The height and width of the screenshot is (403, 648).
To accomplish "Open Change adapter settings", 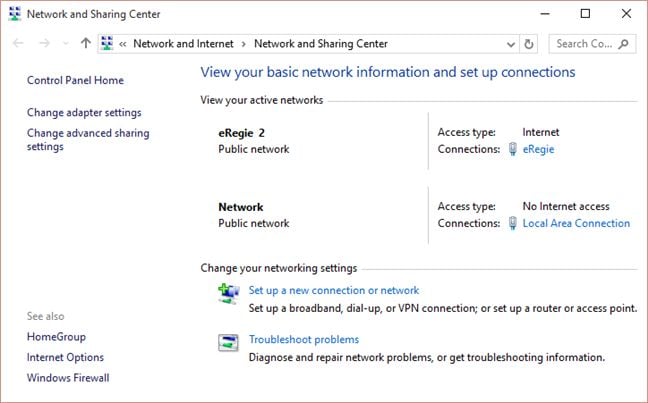I will pyautogui.click(x=84, y=112).
